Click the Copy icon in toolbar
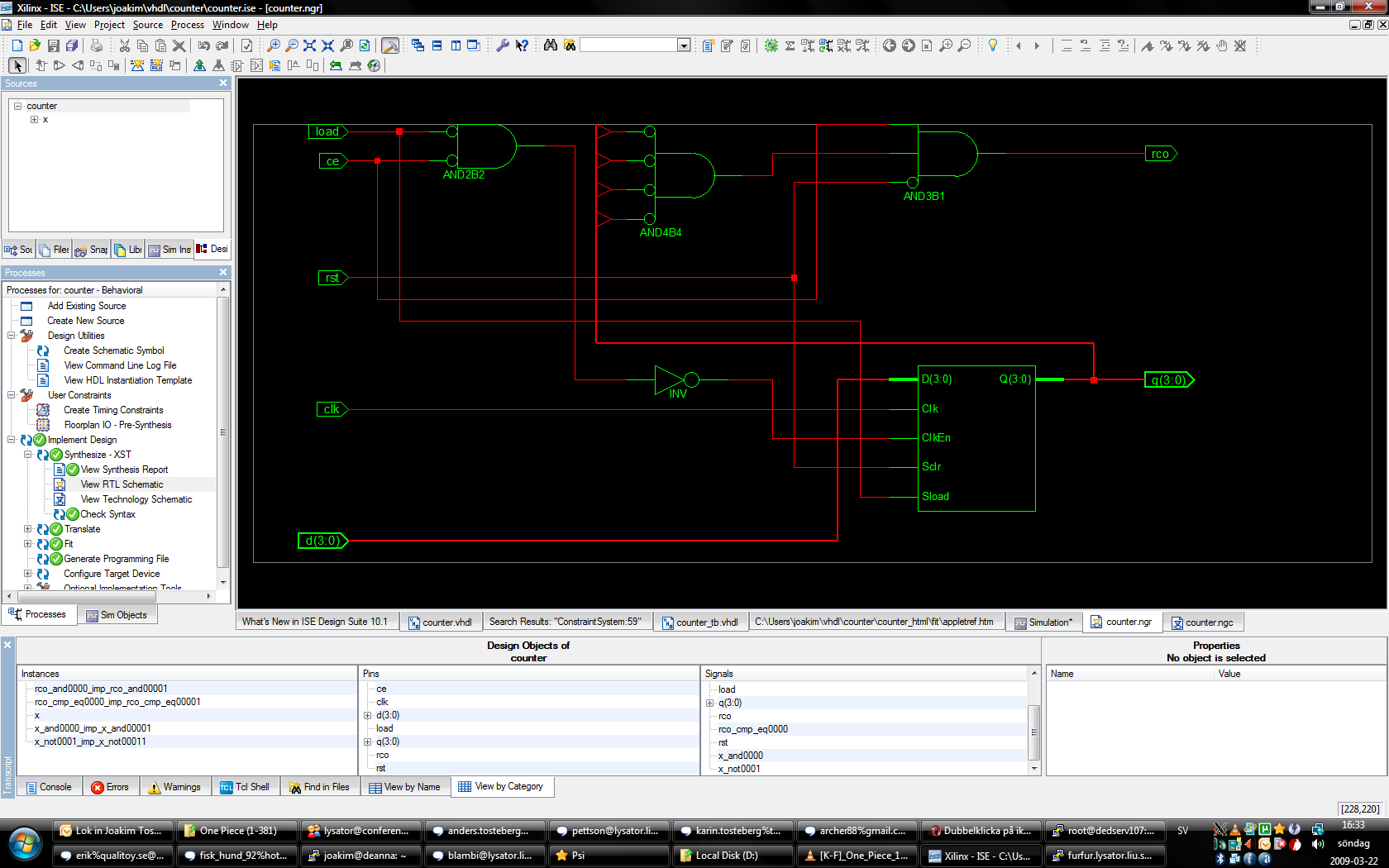 click(x=142, y=45)
